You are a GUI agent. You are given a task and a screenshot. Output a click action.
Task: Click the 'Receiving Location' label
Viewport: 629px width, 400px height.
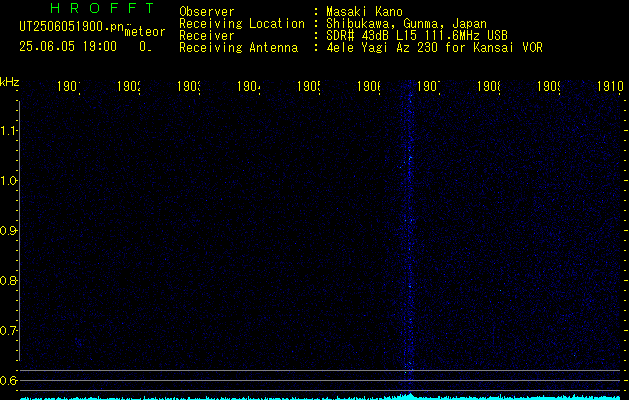coord(242,24)
